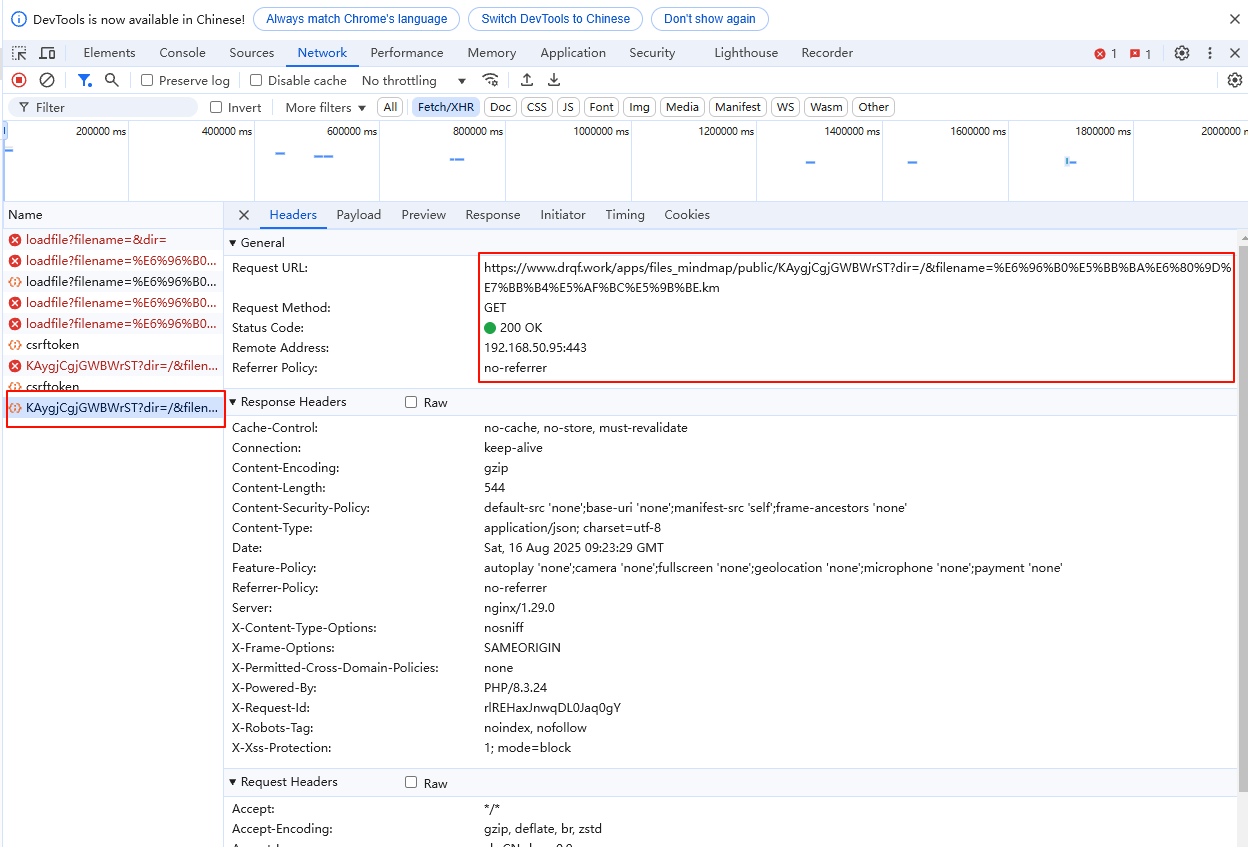Click the 1000000 ms timeline marker
The width and height of the screenshot is (1248, 847).
601,131
